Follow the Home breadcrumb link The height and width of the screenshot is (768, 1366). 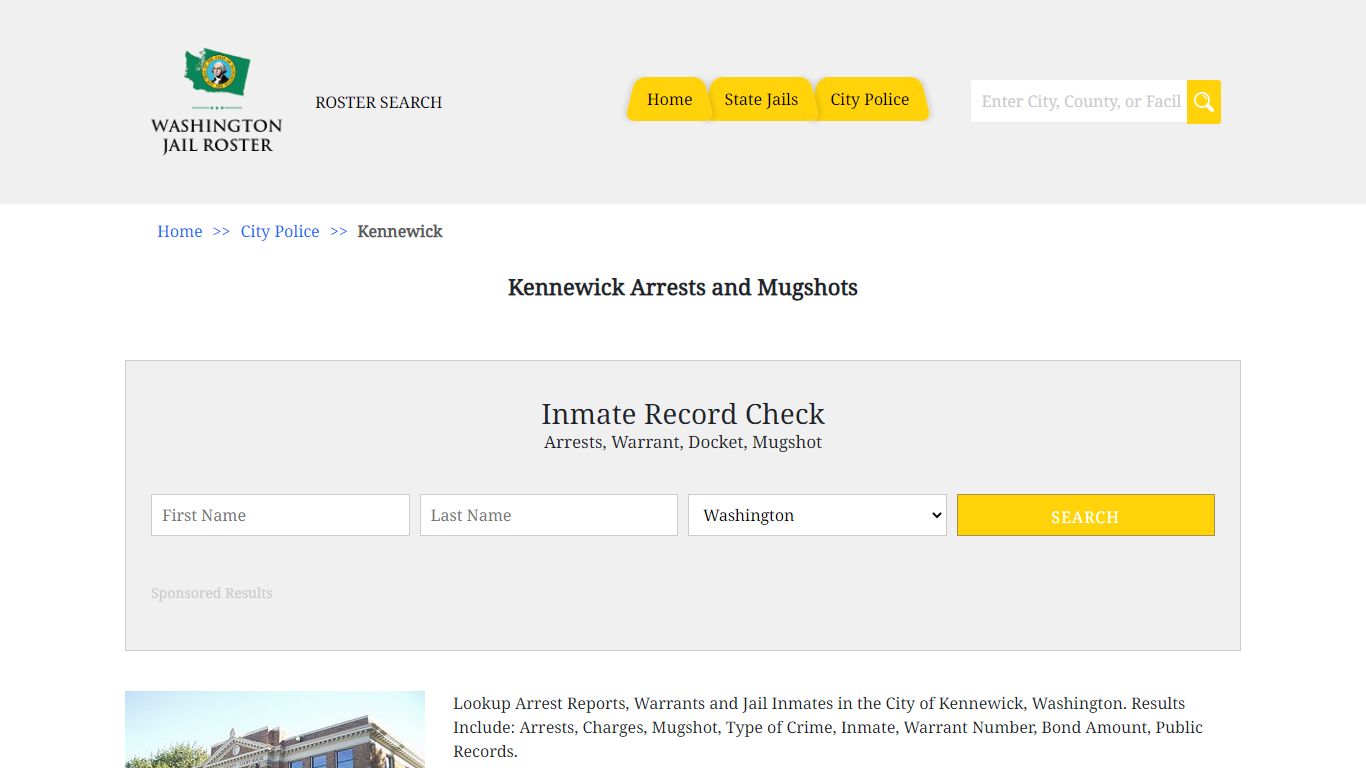click(180, 231)
